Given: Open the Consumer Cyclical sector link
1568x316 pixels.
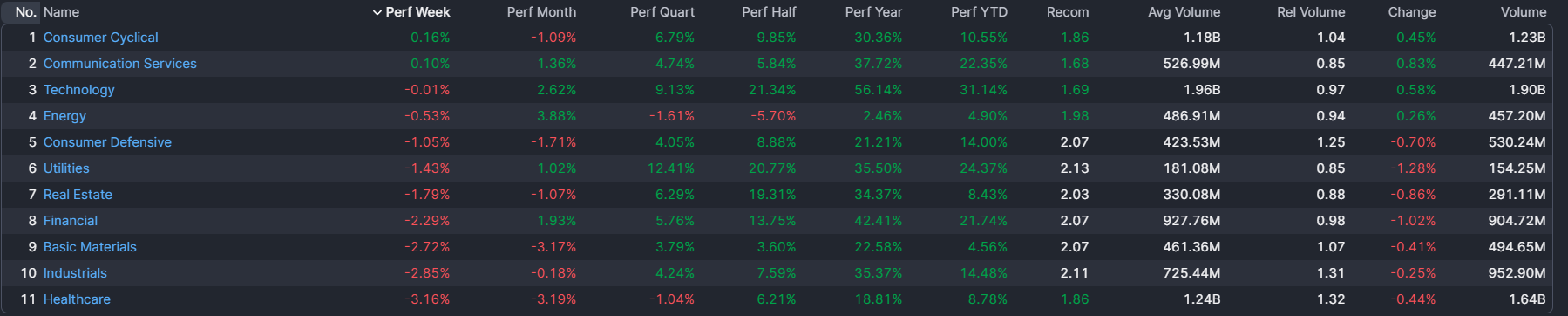Looking at the screenshot, I should [101, 38].
